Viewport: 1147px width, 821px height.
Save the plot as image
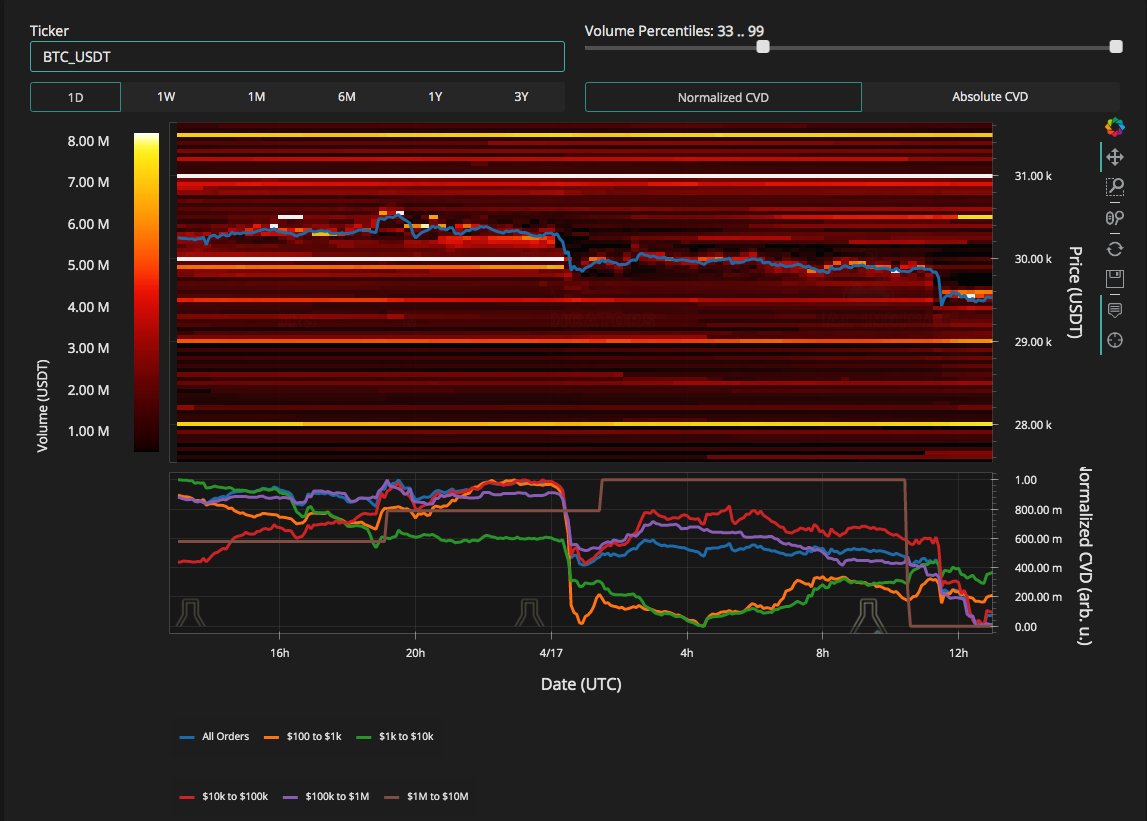click(x=1115, y=278)
